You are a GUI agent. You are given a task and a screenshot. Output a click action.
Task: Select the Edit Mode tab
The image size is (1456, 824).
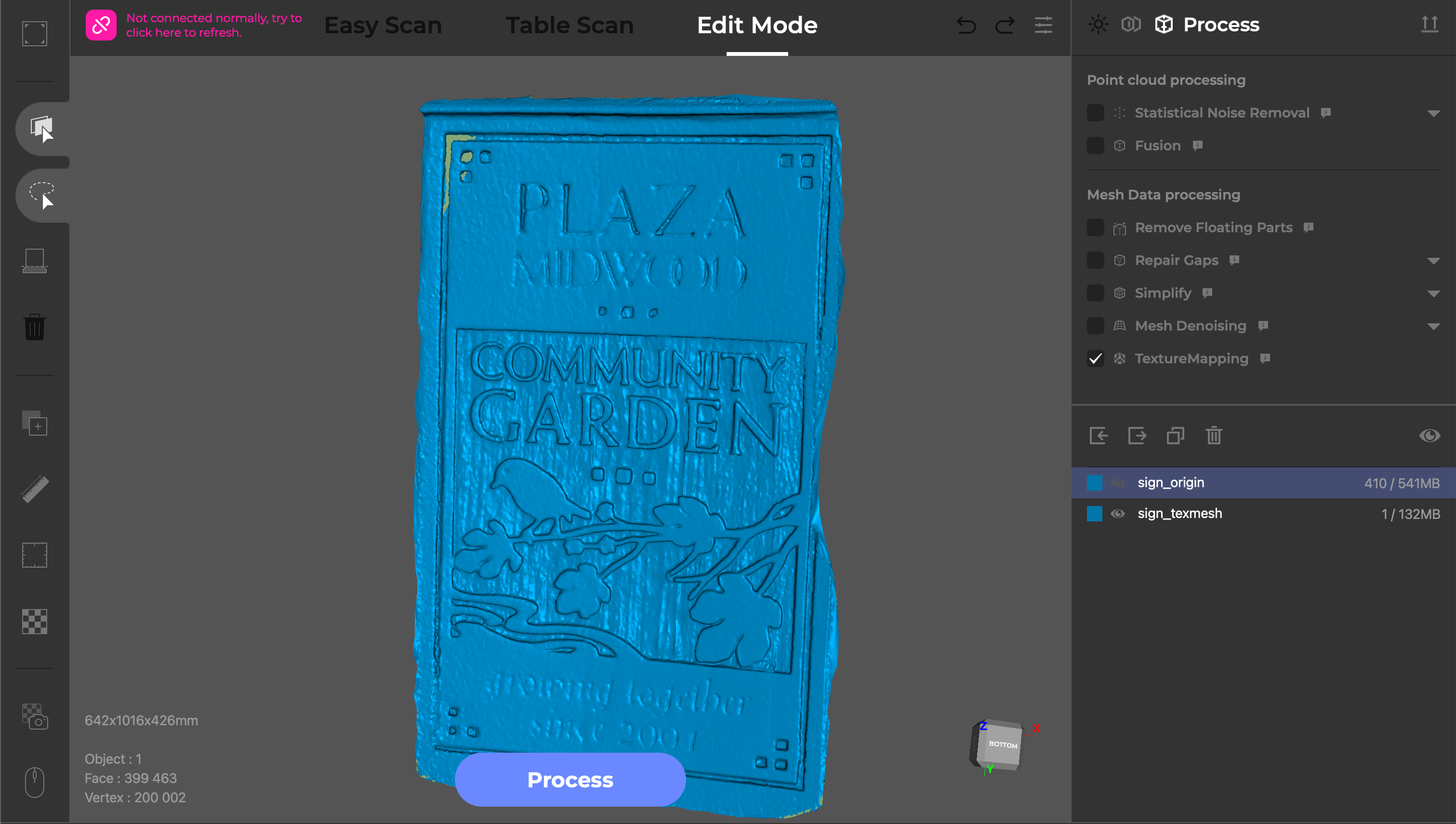[x=757, y=25]
